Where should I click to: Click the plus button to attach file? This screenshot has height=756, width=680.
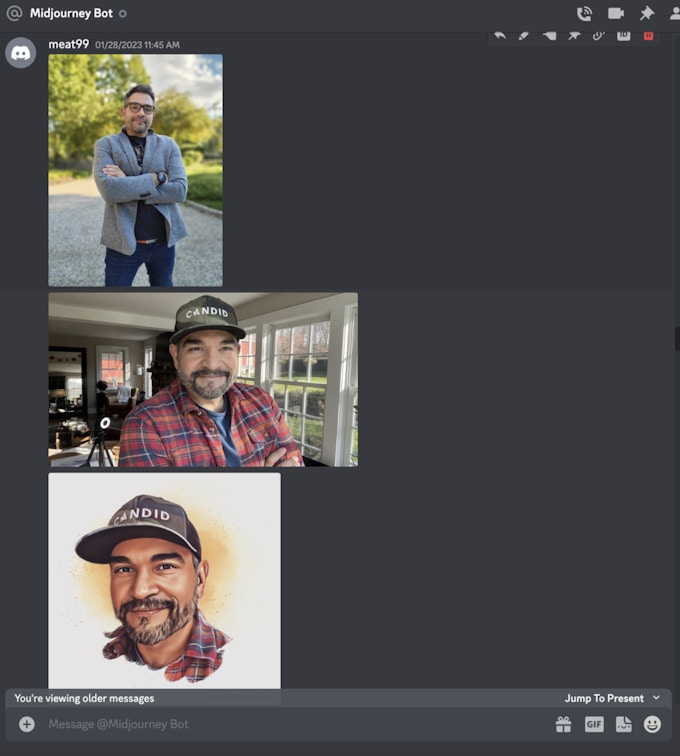point(27,724)
